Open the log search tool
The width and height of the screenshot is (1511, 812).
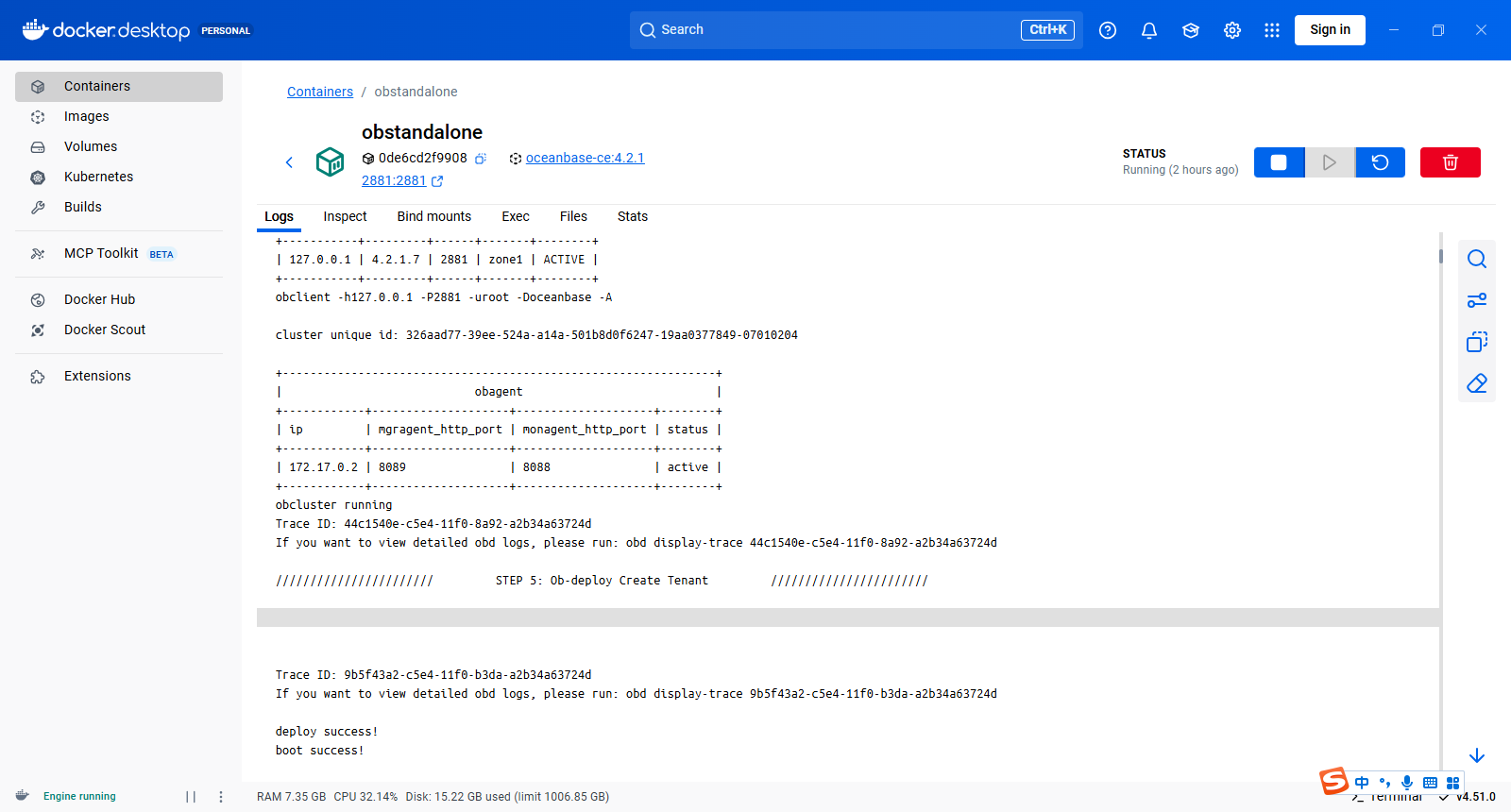coord(1477,259)
